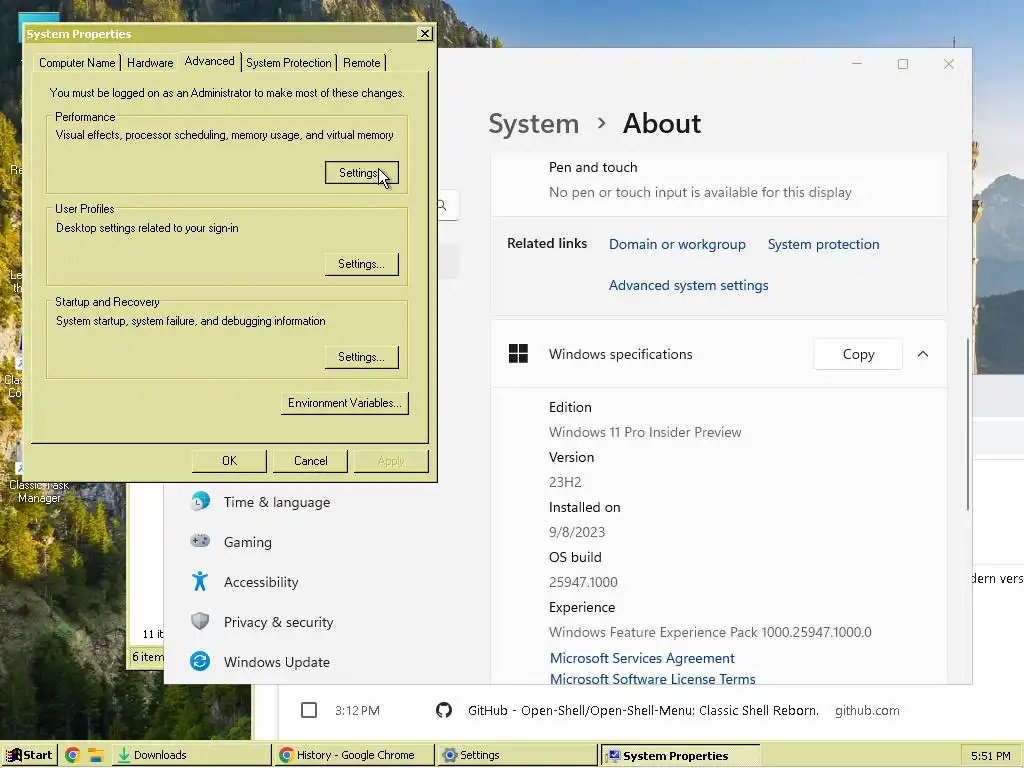1024x768 pixels.
Task: Cancel the System Properties dialog
Action: (310, 460)
